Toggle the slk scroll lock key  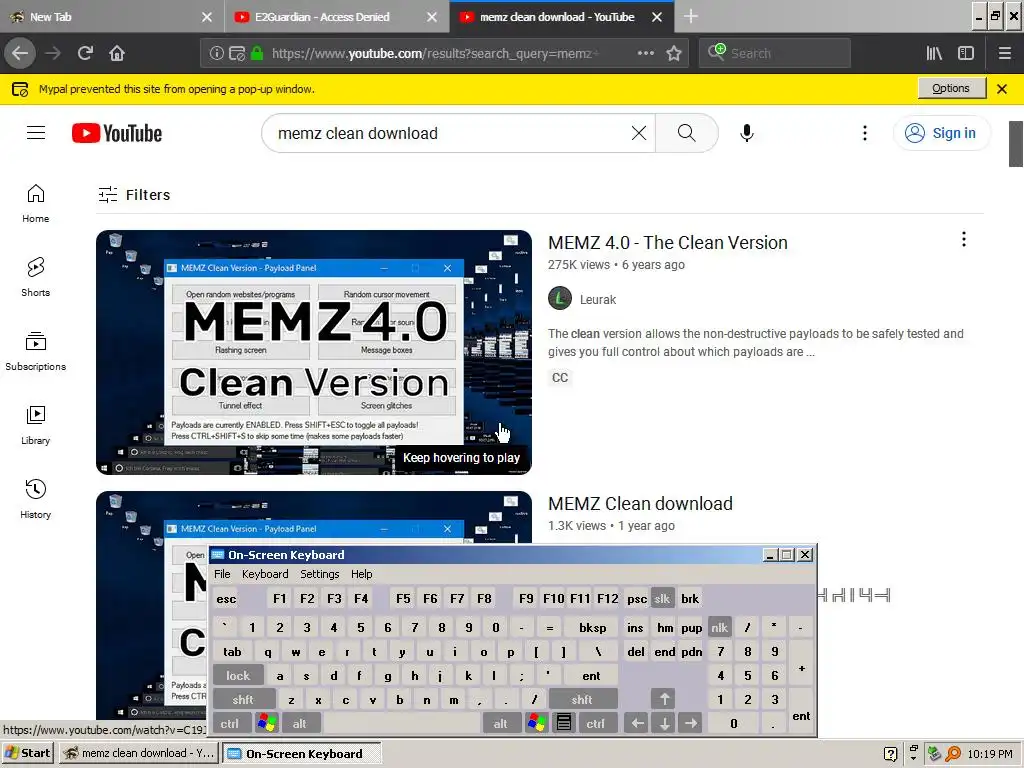pyautogui.click(x=662, y=598)
